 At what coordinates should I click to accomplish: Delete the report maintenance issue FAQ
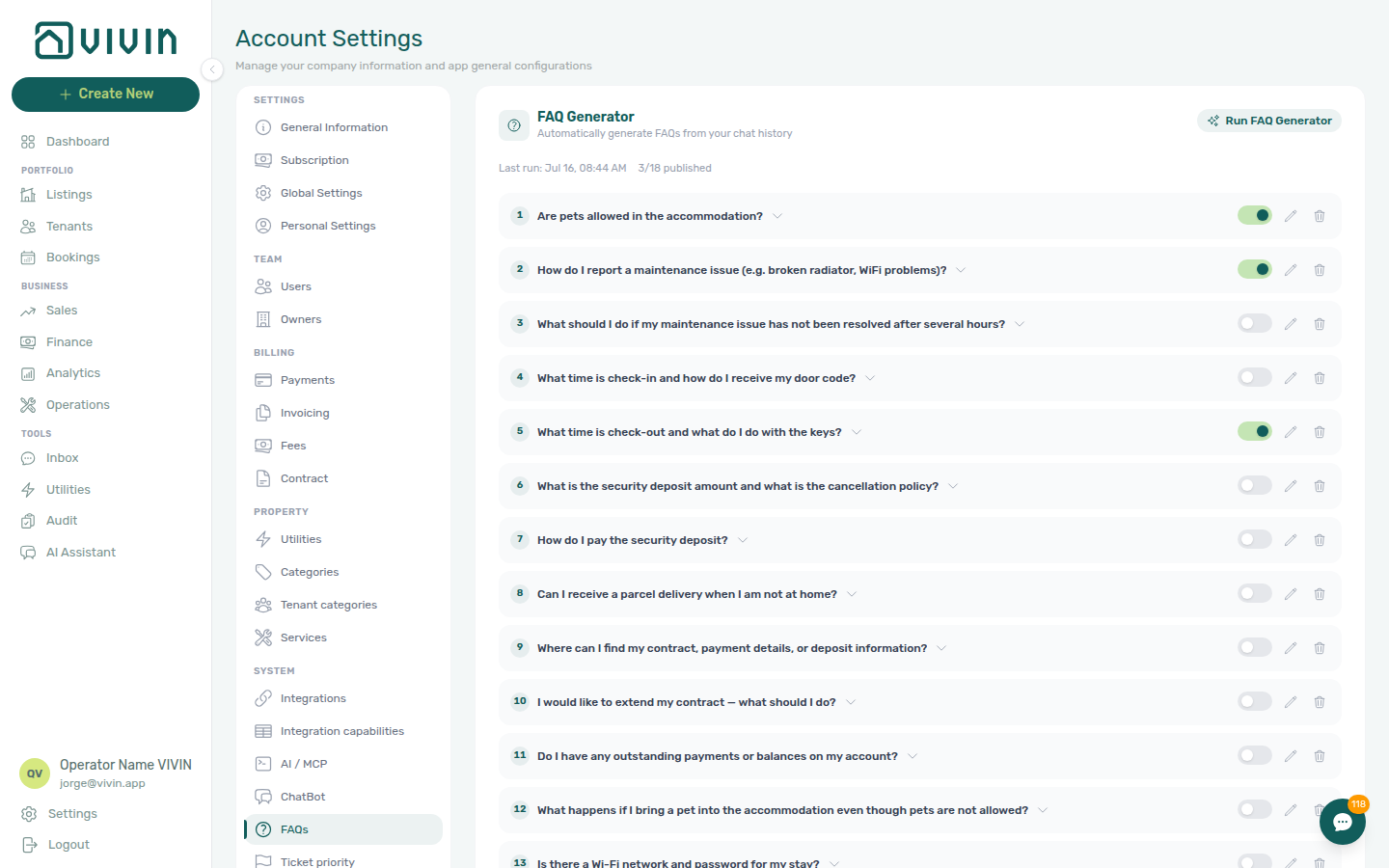pyautogui.click(x=1320, y=270)
